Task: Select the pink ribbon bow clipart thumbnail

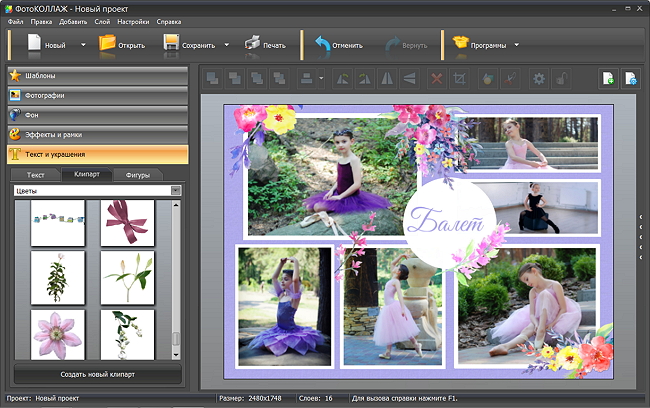Action: coord(127,221)
